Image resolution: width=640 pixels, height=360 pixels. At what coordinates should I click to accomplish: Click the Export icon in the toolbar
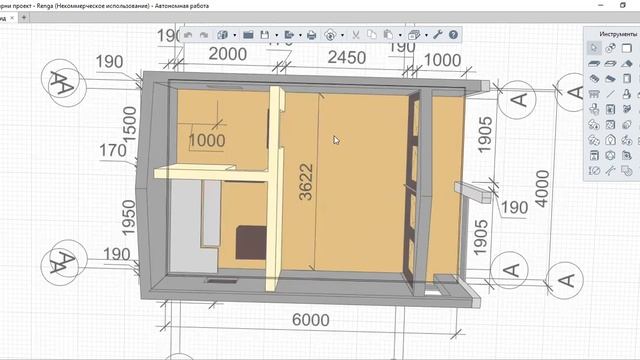click(289, 35)
